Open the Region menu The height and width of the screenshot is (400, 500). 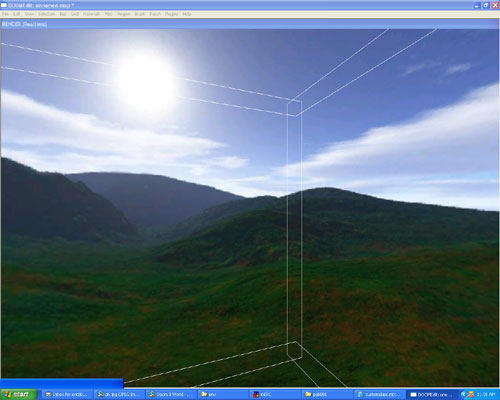(123, 14)
